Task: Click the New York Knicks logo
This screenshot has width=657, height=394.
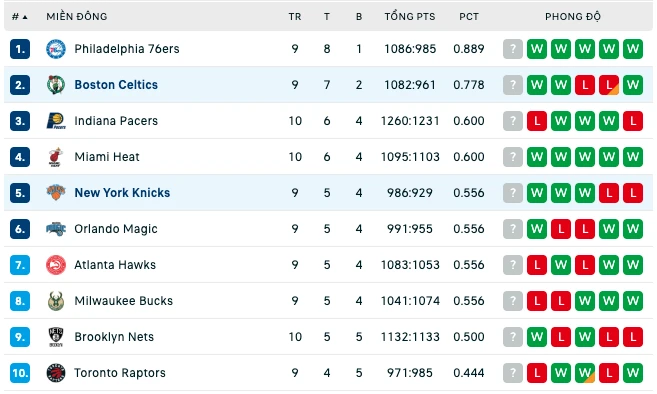Action: coord(56,193)
